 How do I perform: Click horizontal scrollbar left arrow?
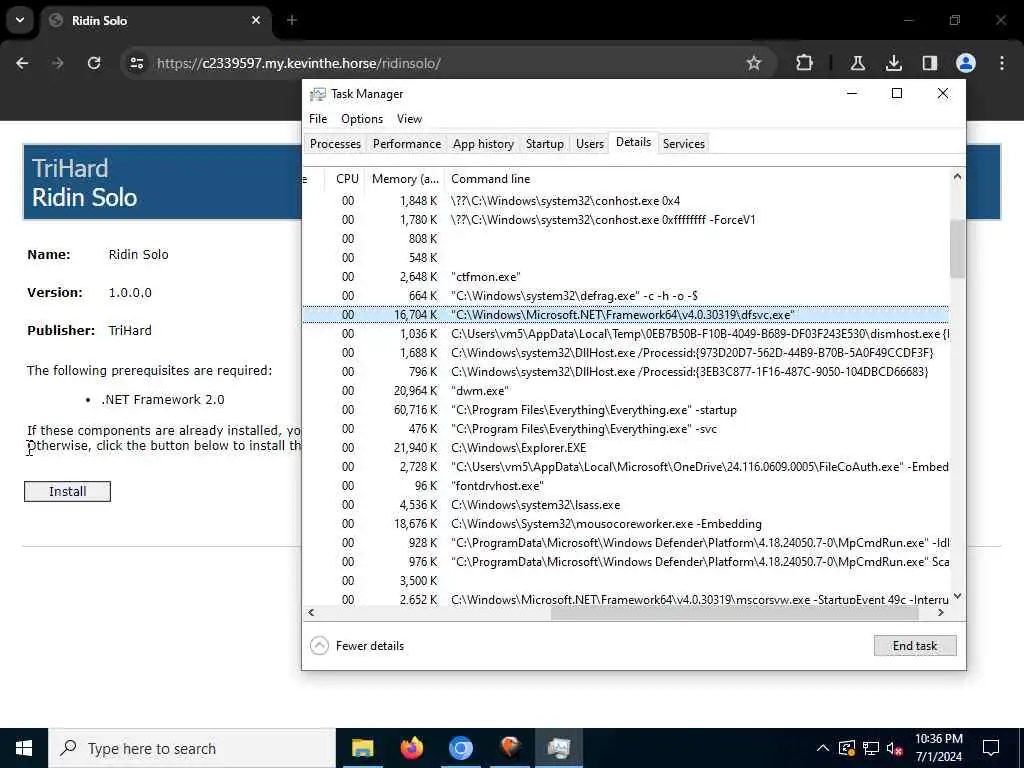(x=312, y=613)
